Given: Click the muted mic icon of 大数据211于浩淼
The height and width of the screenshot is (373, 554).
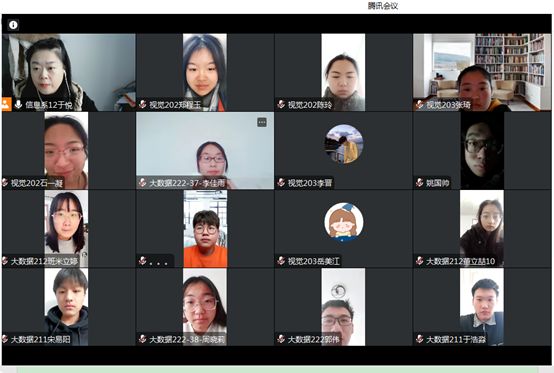Looking at the screenshot, I should point(420,339).
